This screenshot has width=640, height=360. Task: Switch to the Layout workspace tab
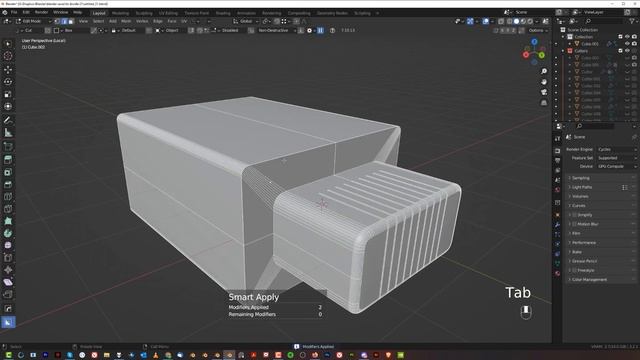point(99,13)
